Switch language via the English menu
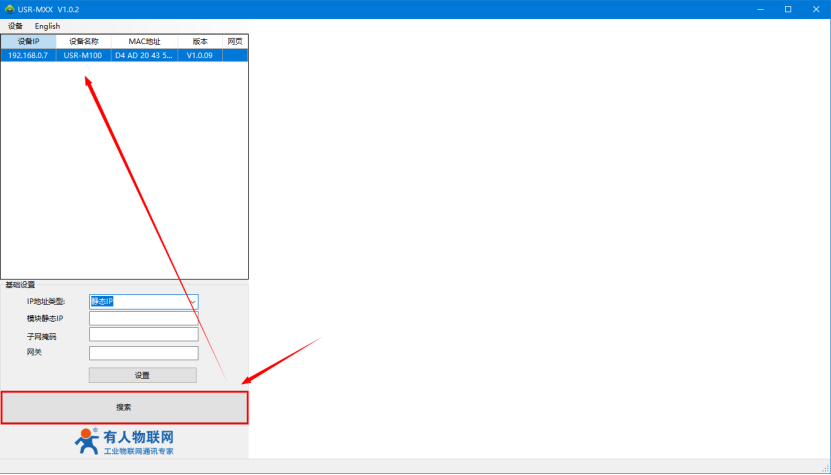Image resolution: width=831 pixels, height=475 pixels. click(47, 26)
